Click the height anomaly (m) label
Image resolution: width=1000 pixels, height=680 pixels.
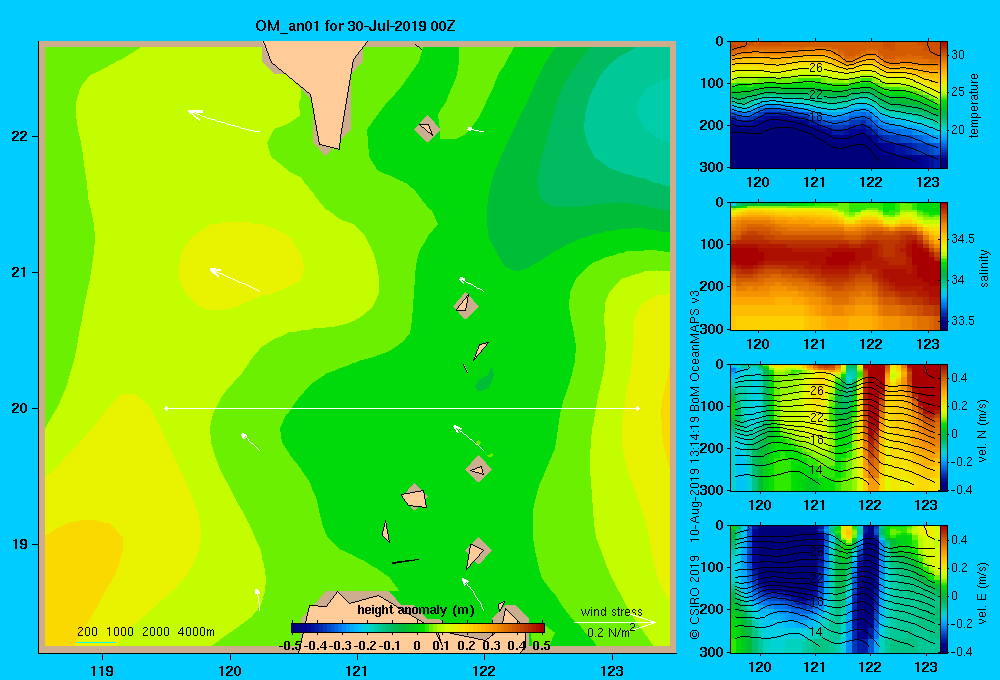pos(416,610)
